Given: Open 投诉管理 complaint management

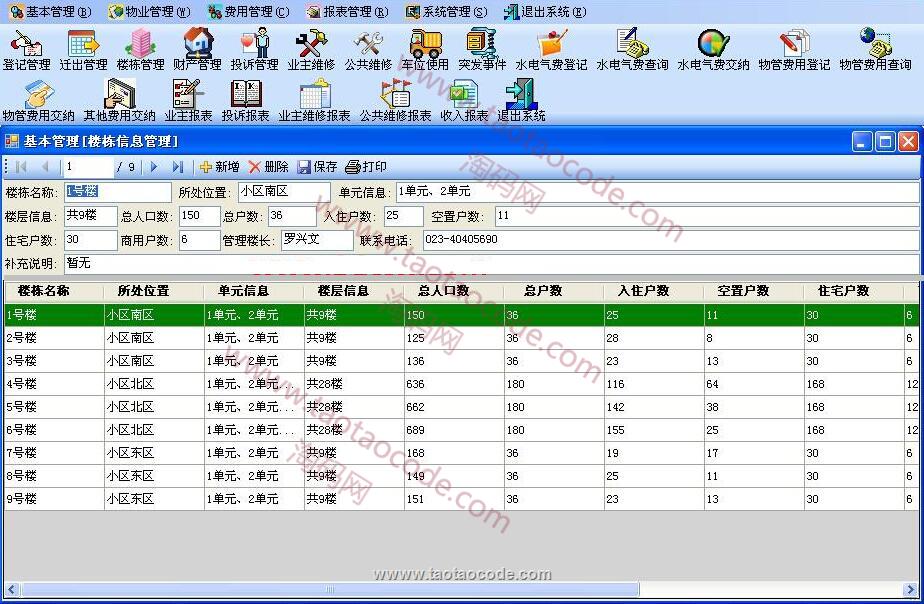Looking at the screenshot, I should click(254, 49).
